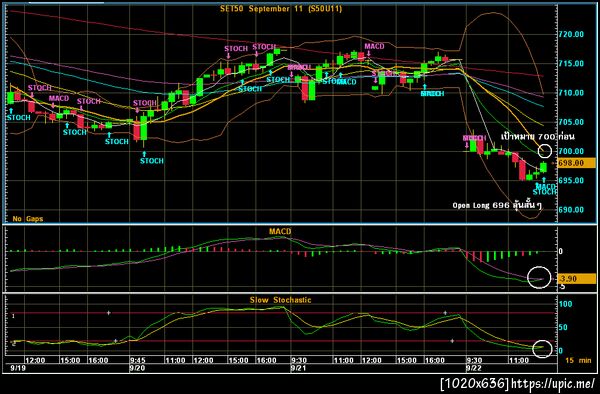
Task: Select the 715.00 price axis label
Action: click(x=571, y=63)
